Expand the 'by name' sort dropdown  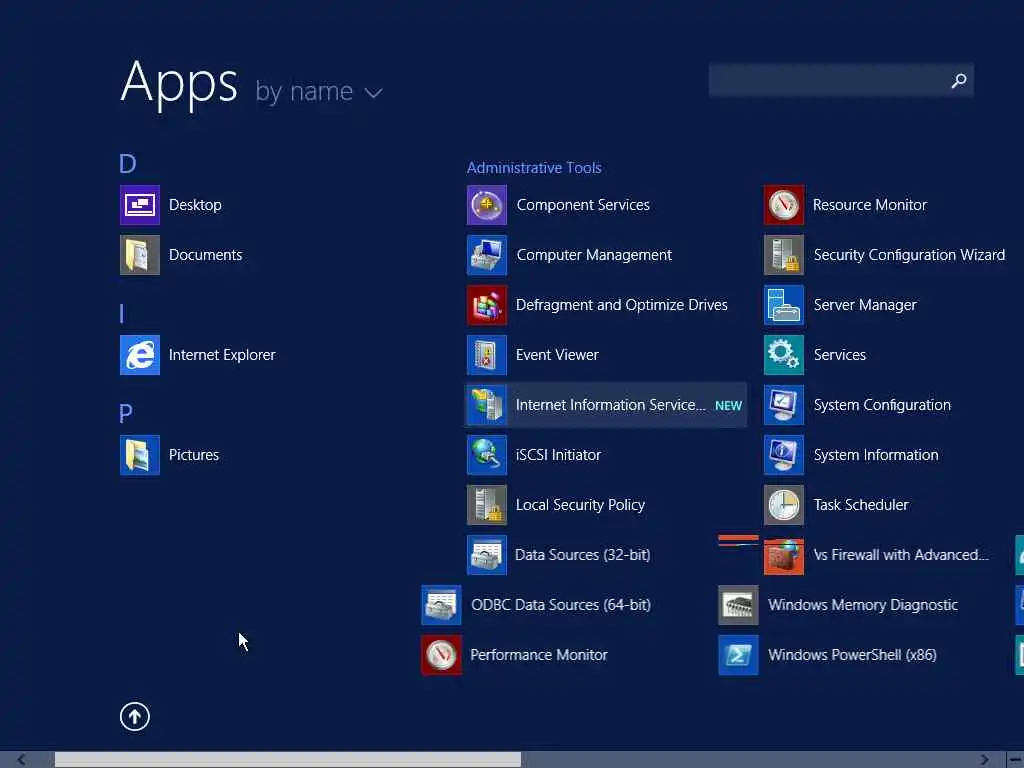click(319, 92)
